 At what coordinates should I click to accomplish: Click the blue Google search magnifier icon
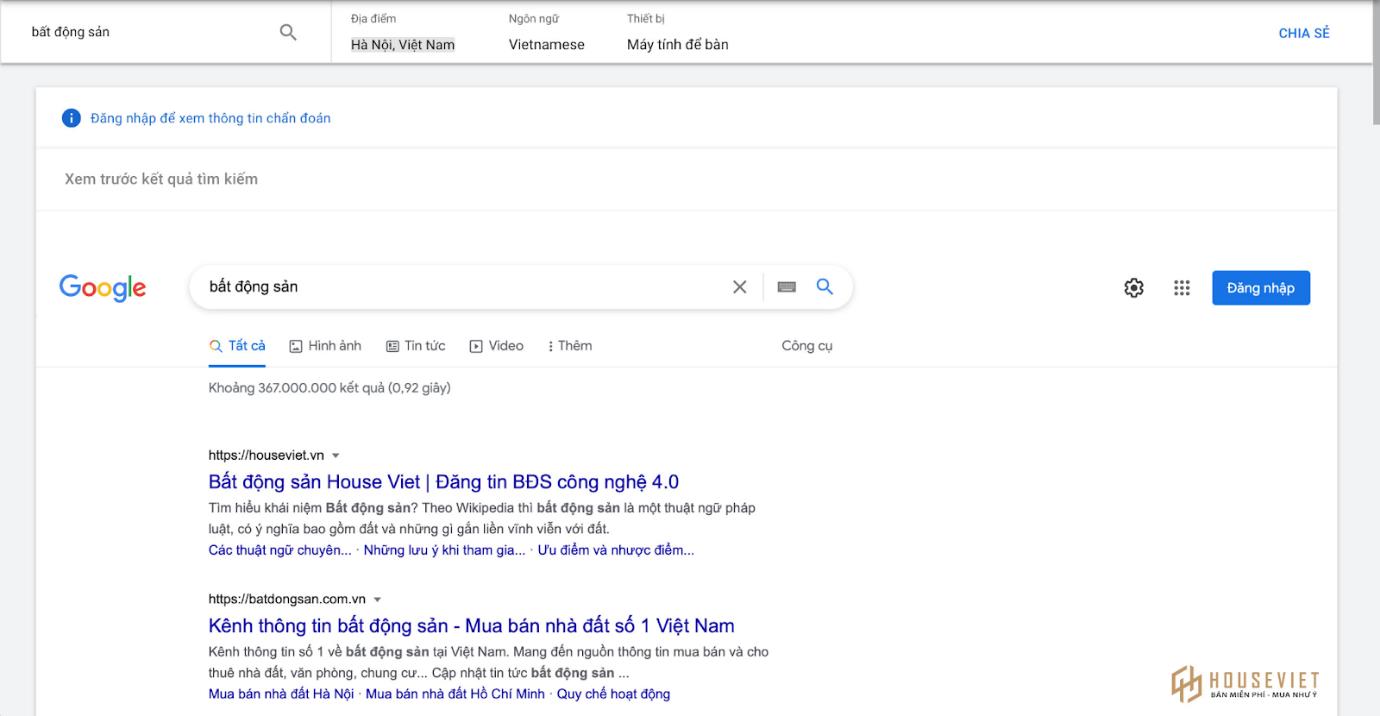click(x=825, y=287)
